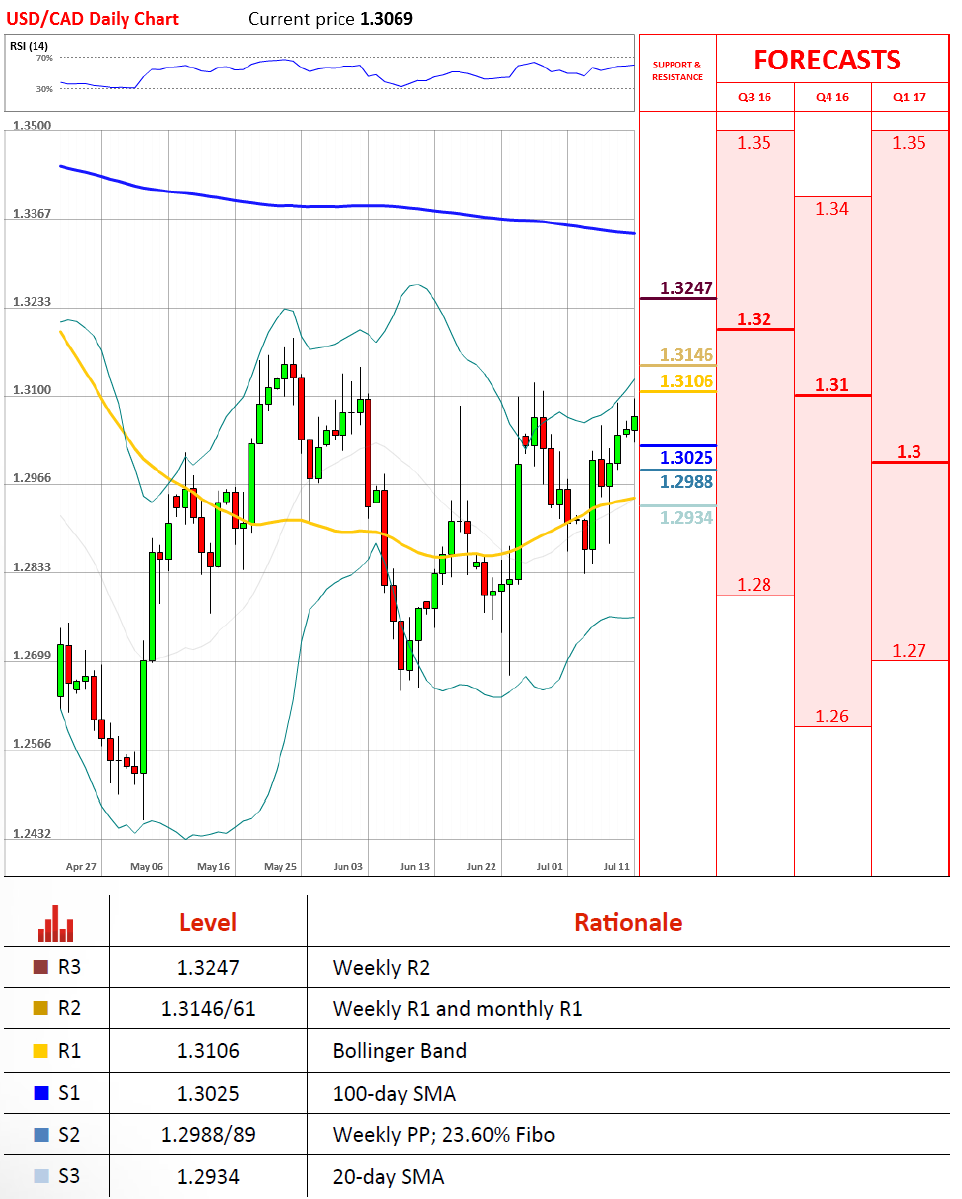The width and height of the screenshot is (962, 1199).
Task: Click the 'Jul 11' date axis label
Action: click(x=616, y=866)
